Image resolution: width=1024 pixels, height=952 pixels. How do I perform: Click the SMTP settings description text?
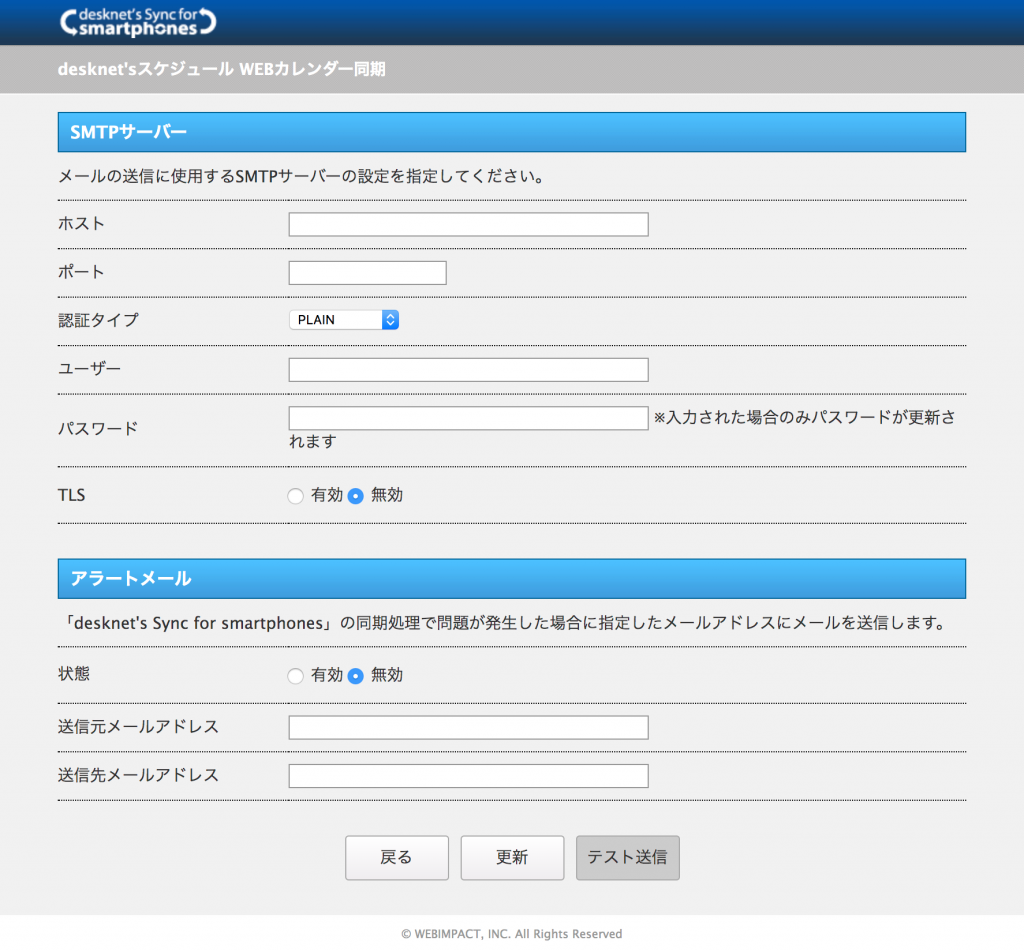click(x=302, y=176)
